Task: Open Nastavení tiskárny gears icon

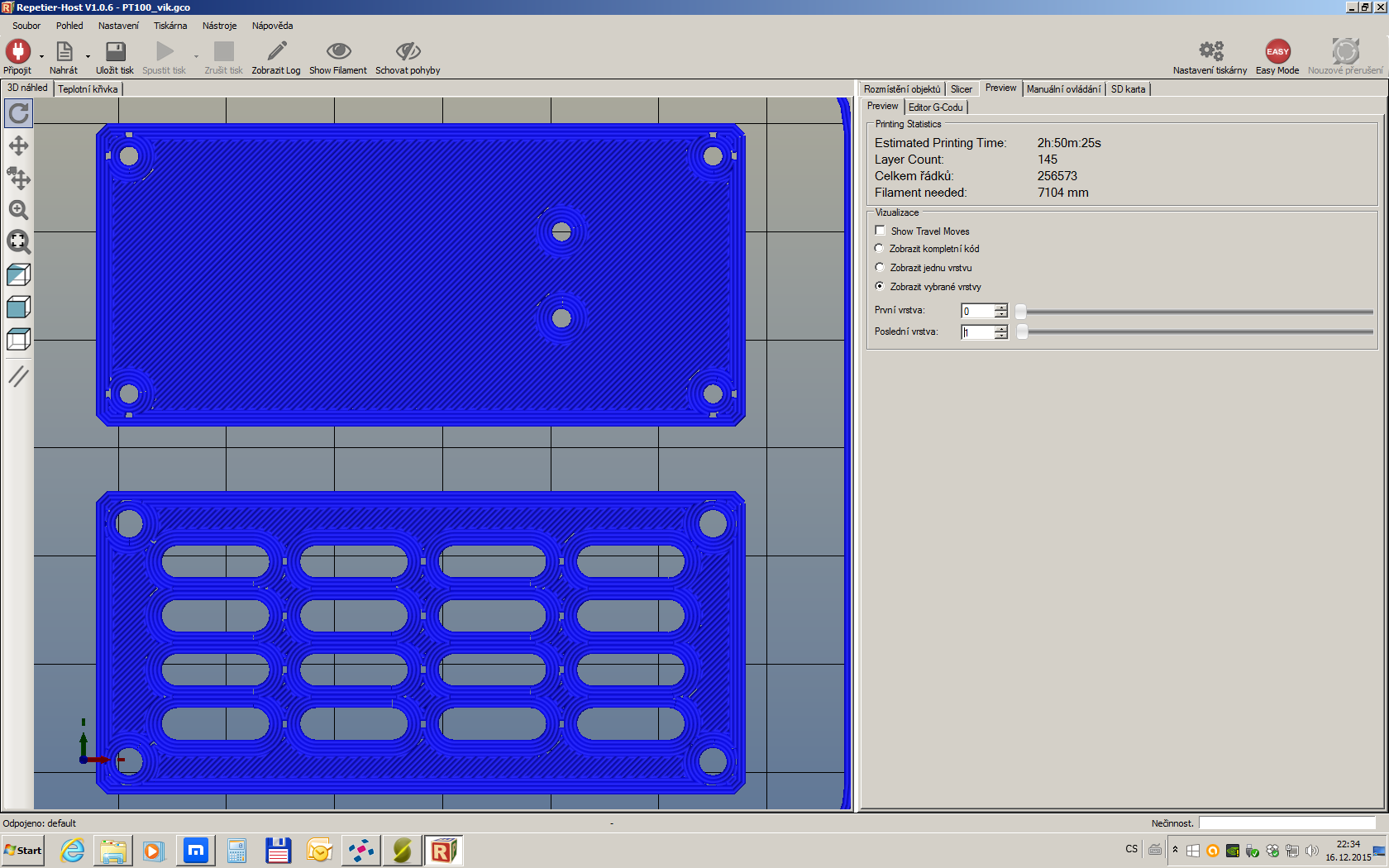Action: tap(1210, 52)
